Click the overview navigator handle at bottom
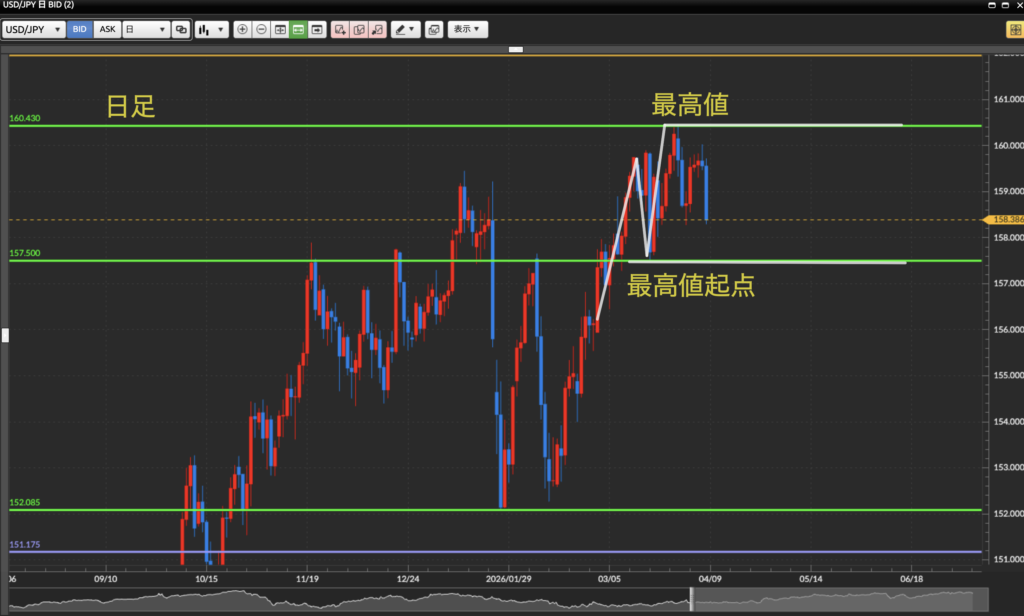The width and height of the screenshot is (1024, 616). point(691,600)
